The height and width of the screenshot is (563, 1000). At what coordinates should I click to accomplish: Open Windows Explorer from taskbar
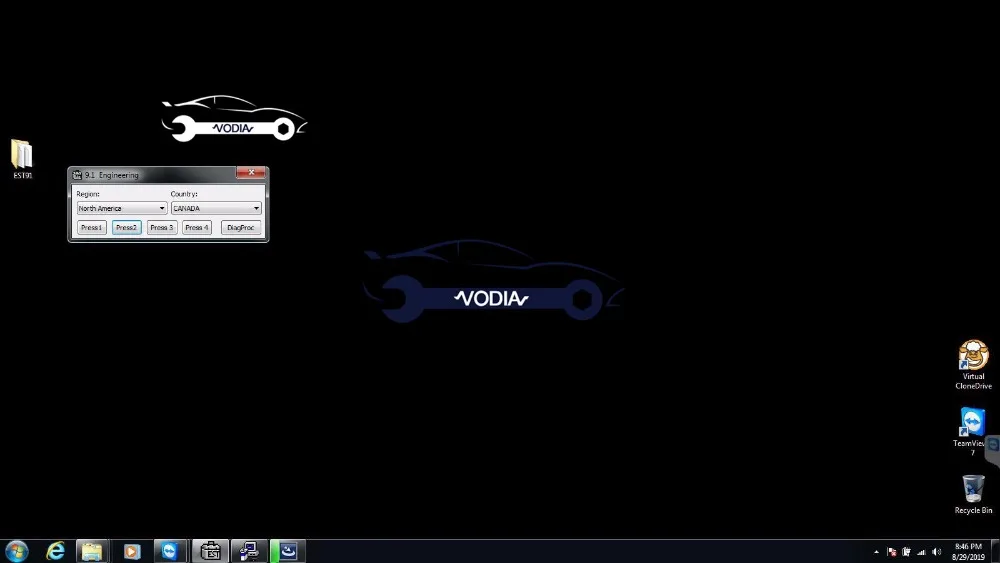(x=92, y=551)
